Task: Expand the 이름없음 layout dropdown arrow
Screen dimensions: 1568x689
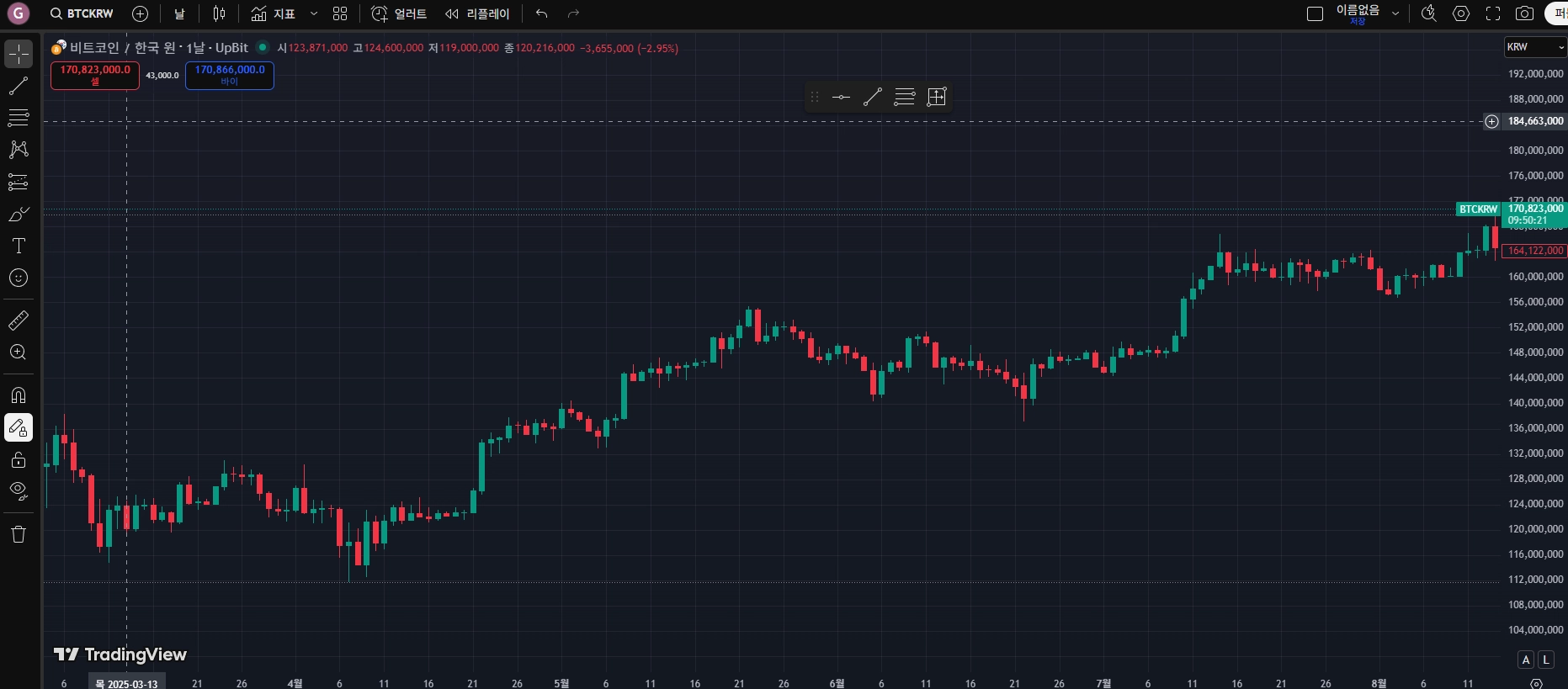Action: tap(1395, 13)
